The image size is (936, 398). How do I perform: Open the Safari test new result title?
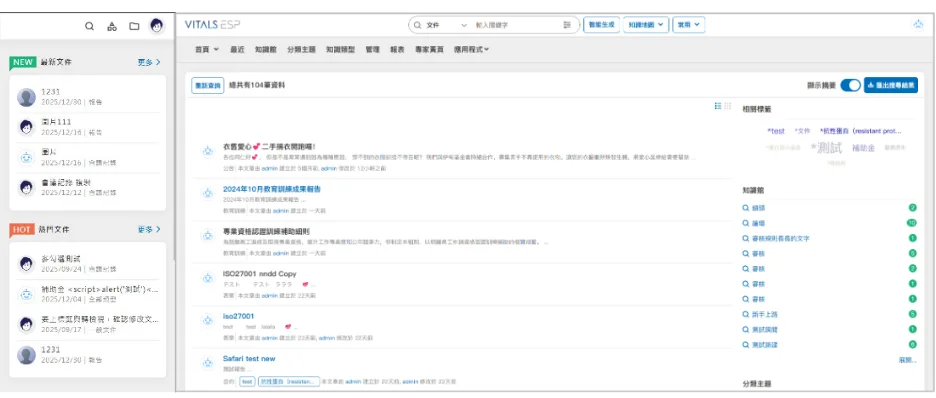tap(249, 359)
